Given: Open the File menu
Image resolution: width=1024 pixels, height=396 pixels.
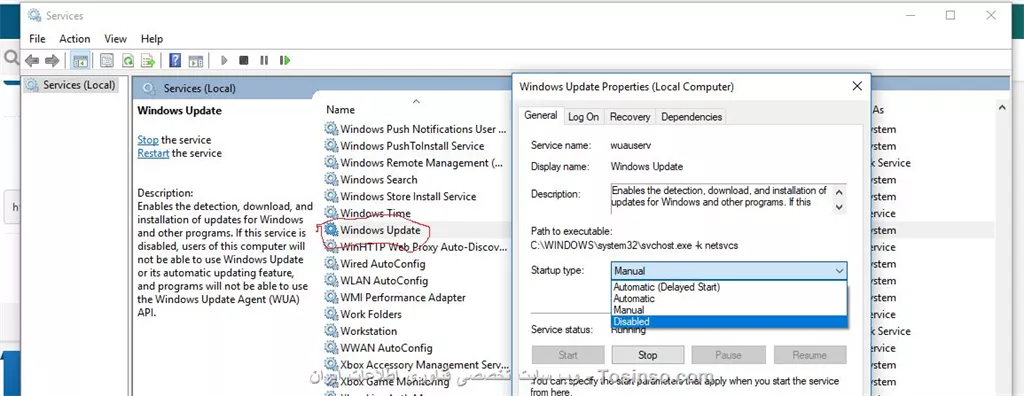Looking at the screenshot, I should click(x=37, y=39).
